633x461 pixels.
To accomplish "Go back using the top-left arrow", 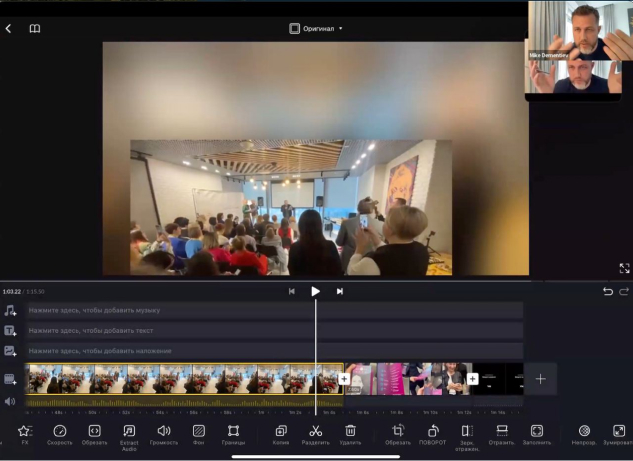I will 8,28.
